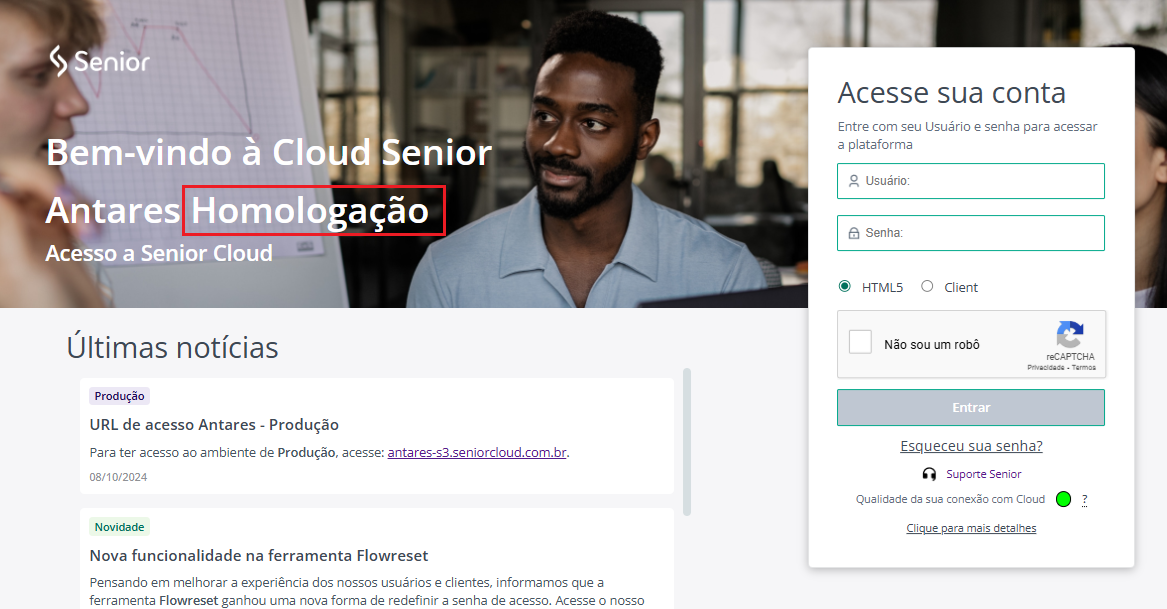1167x609 pixels.
Task: Open the Suporte Senior link
Action: 984,474
